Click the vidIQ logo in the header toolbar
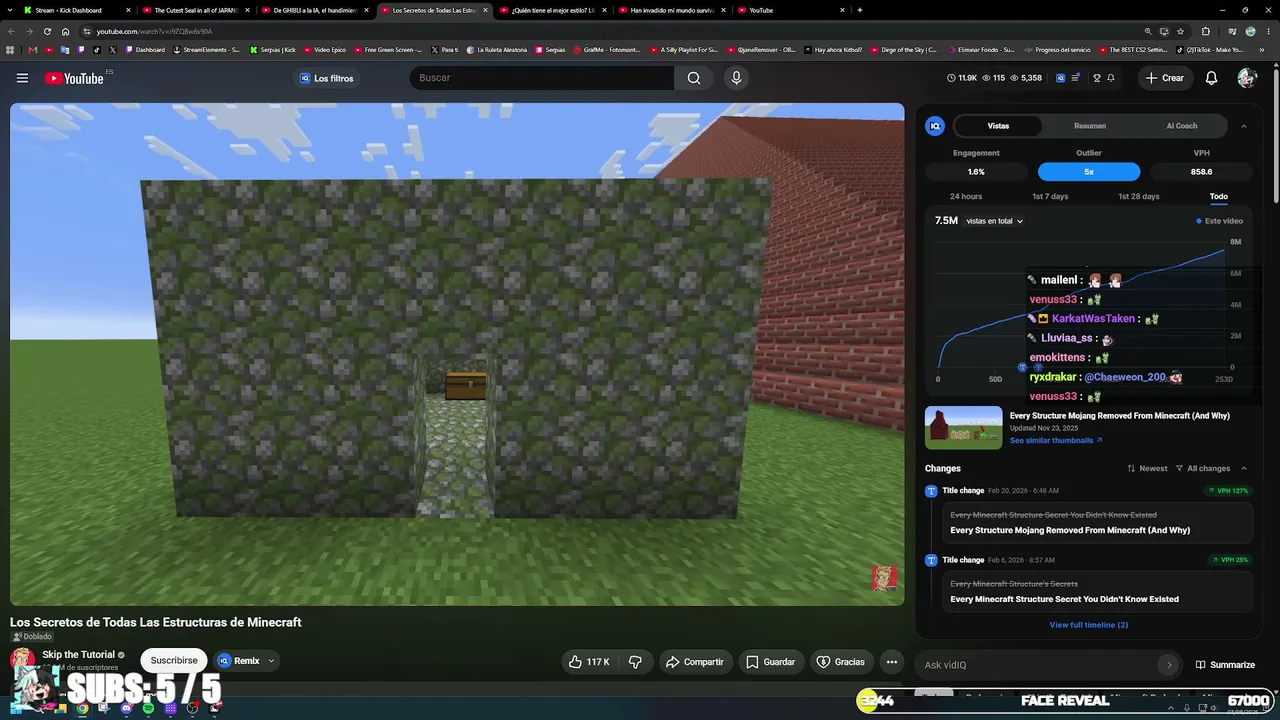 tap(1061, 78)
